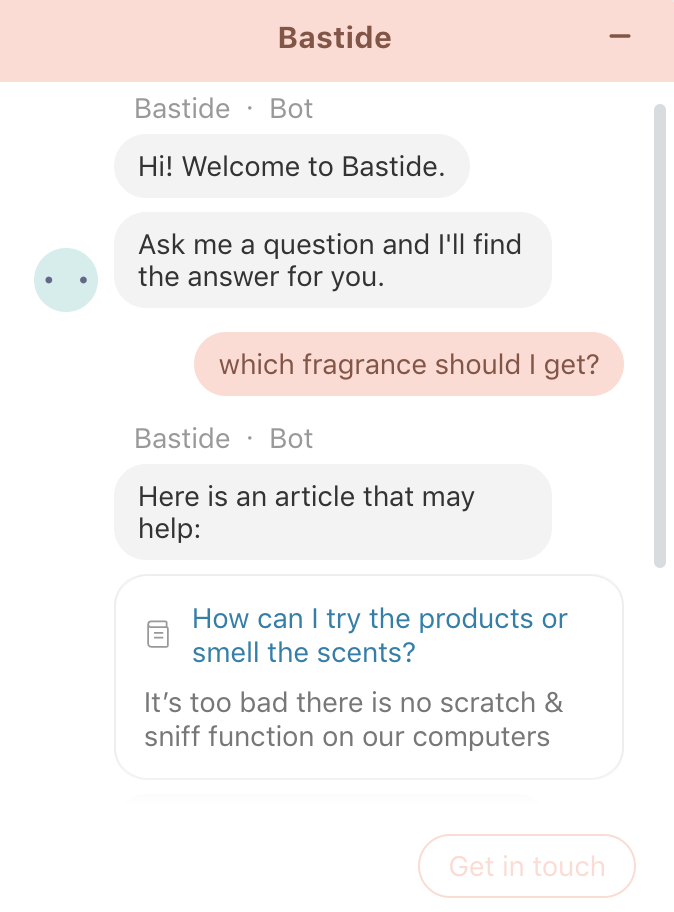Click the pink header bar of the chat
The image size is (674, 912).
click(337, 41)
